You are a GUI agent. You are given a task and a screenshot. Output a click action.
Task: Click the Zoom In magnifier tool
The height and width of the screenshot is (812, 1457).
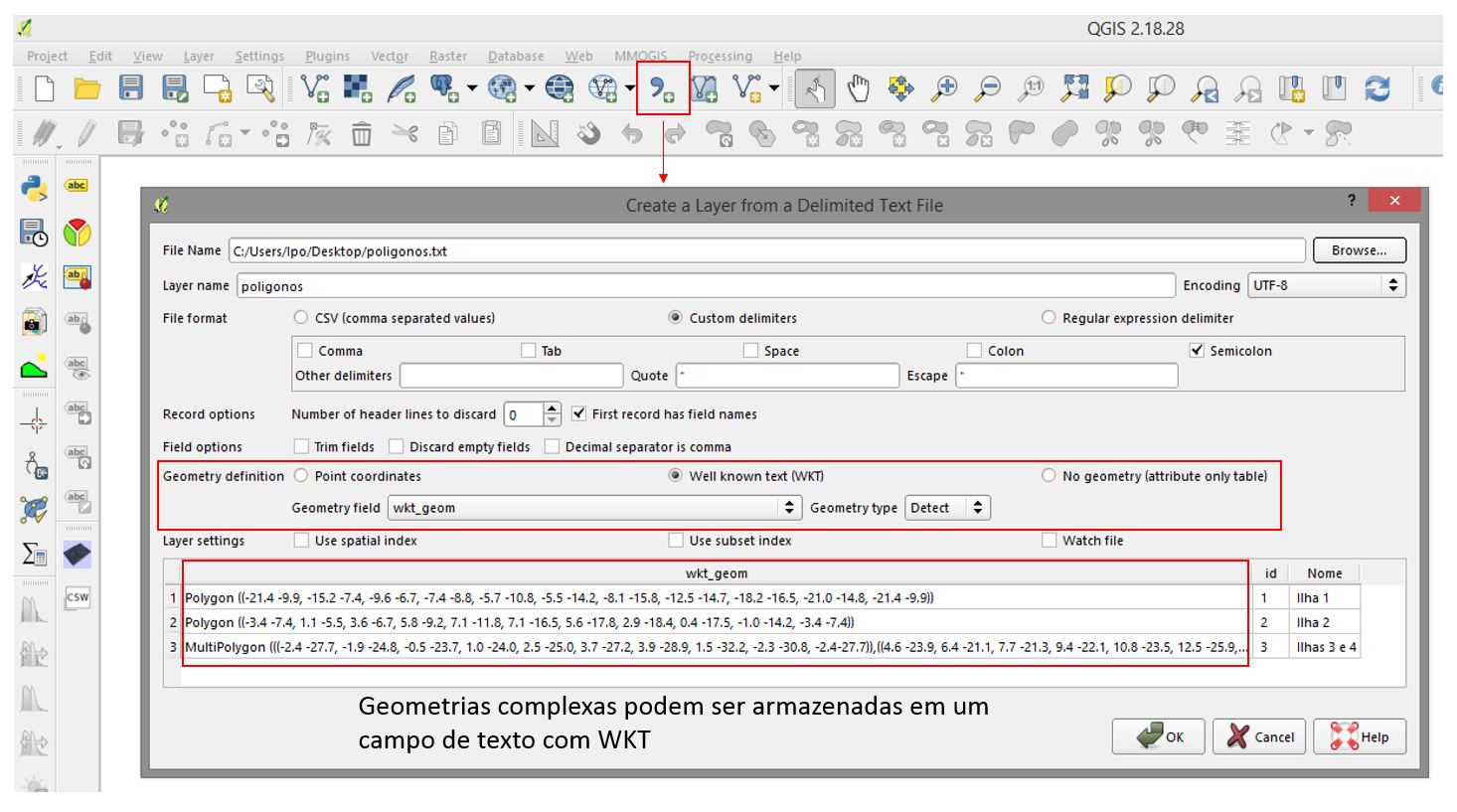[x=943, y=88]
